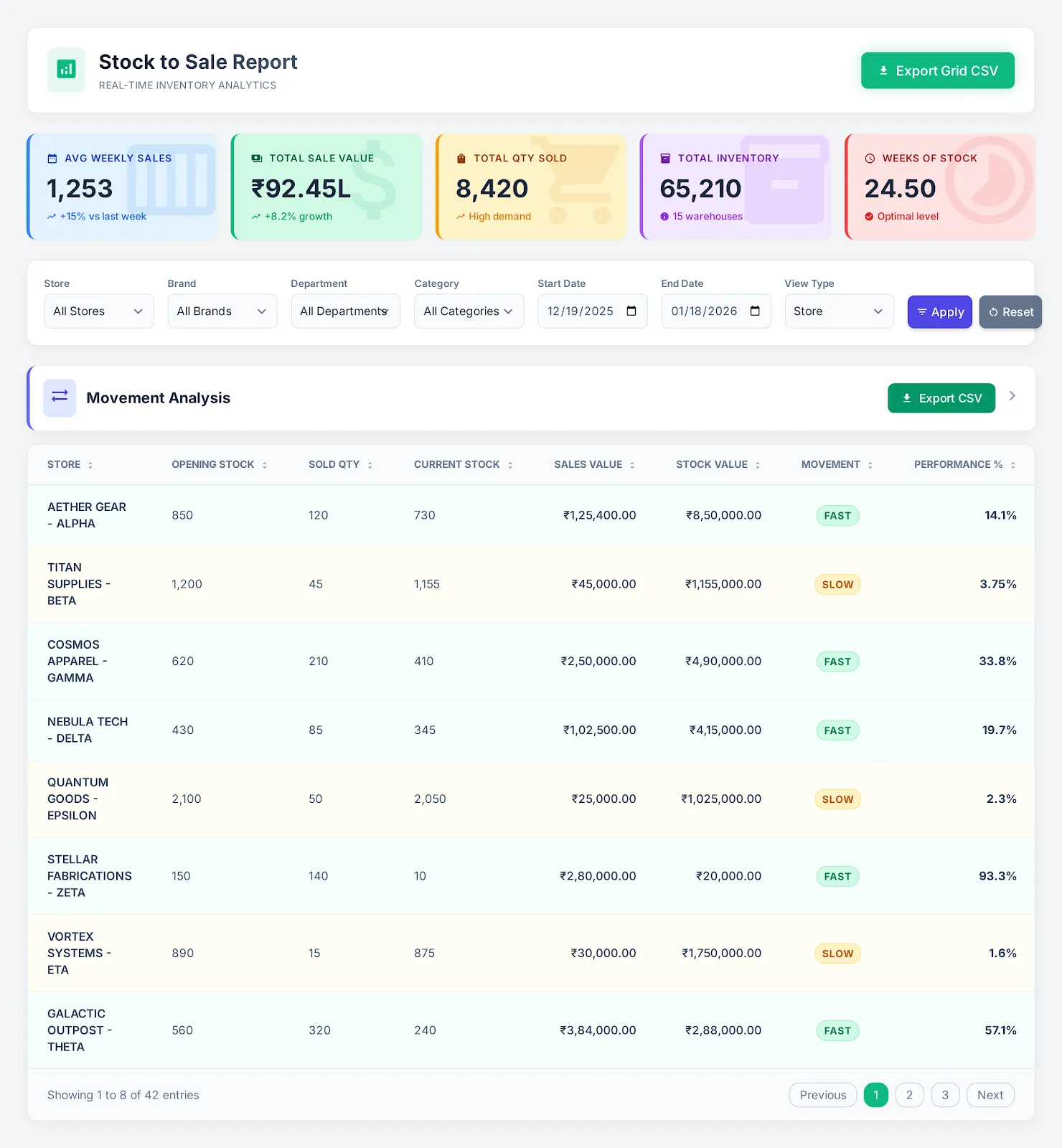
Task: Sort by Performance % column sort icon
Action: coord(1012,465)
